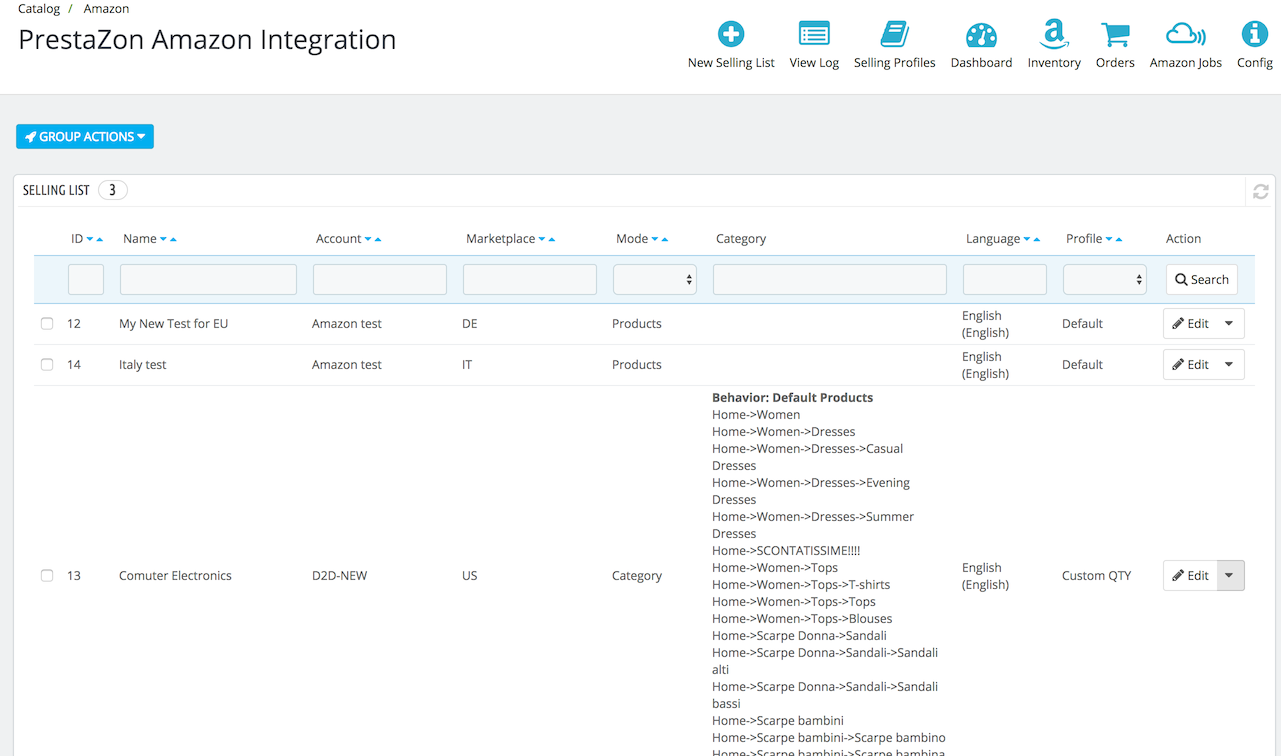The width and height of the screenshot is (1281, 756).
Task: Click the 'Custom QTY' profile cell
Action: [x=1097, y=576]
